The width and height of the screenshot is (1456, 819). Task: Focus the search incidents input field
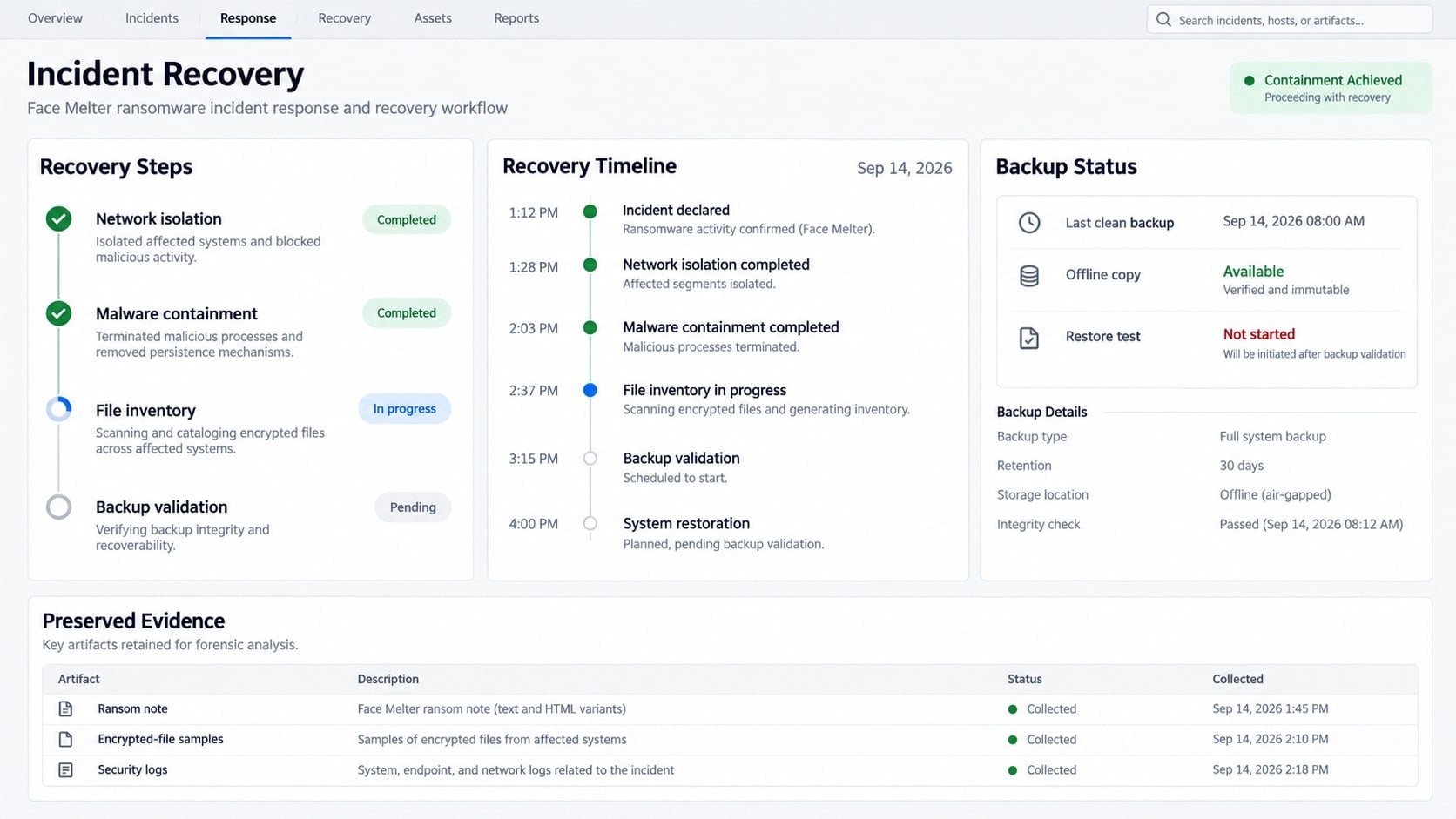pyautogui.click(x=1290, y=19)
